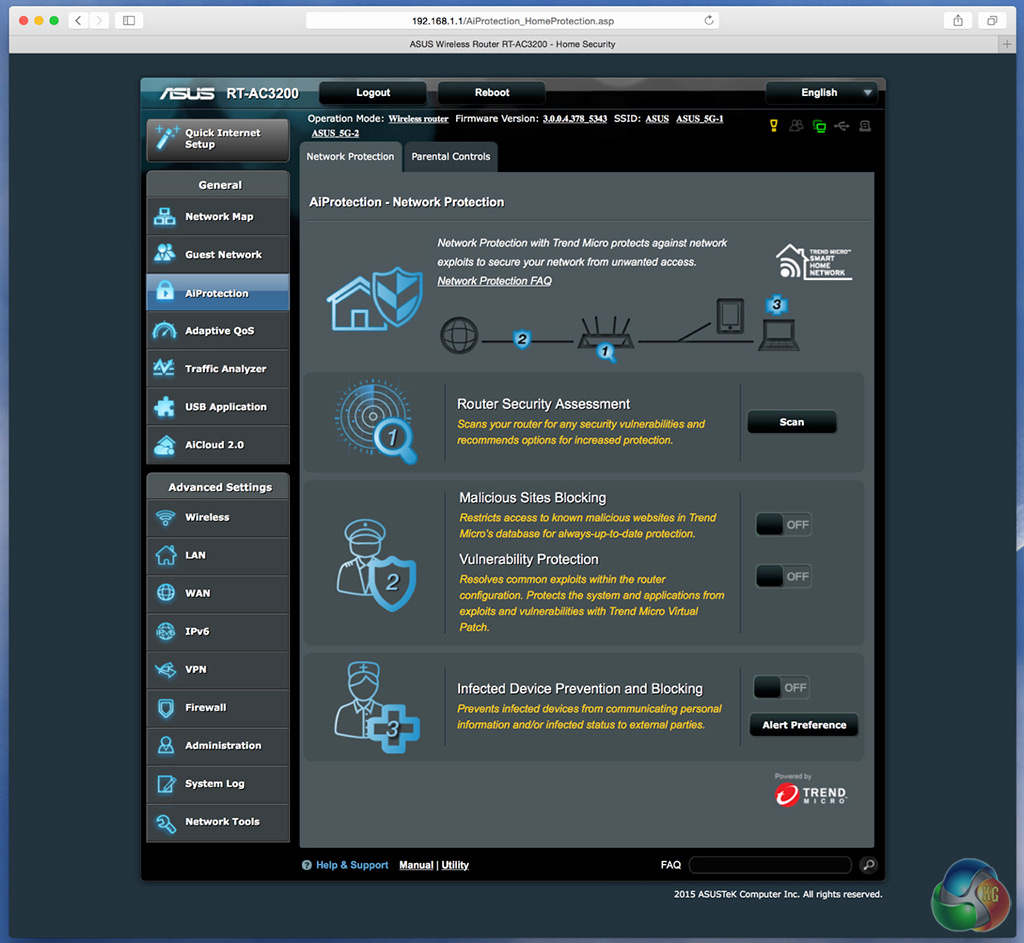Click the Reboot button
This screenshot has height=943, width=1024.
[492, 93]
